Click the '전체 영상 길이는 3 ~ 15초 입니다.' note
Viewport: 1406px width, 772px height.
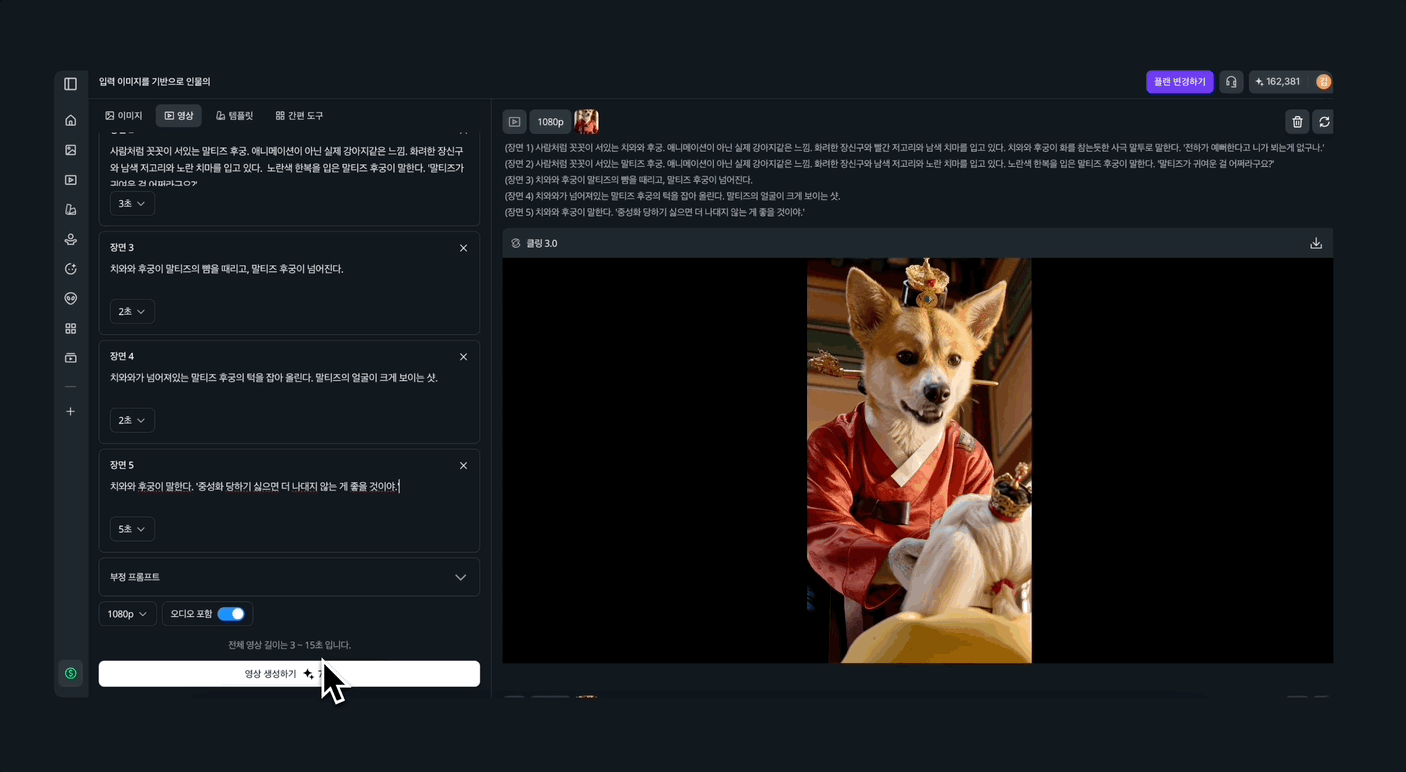[289, 645]
